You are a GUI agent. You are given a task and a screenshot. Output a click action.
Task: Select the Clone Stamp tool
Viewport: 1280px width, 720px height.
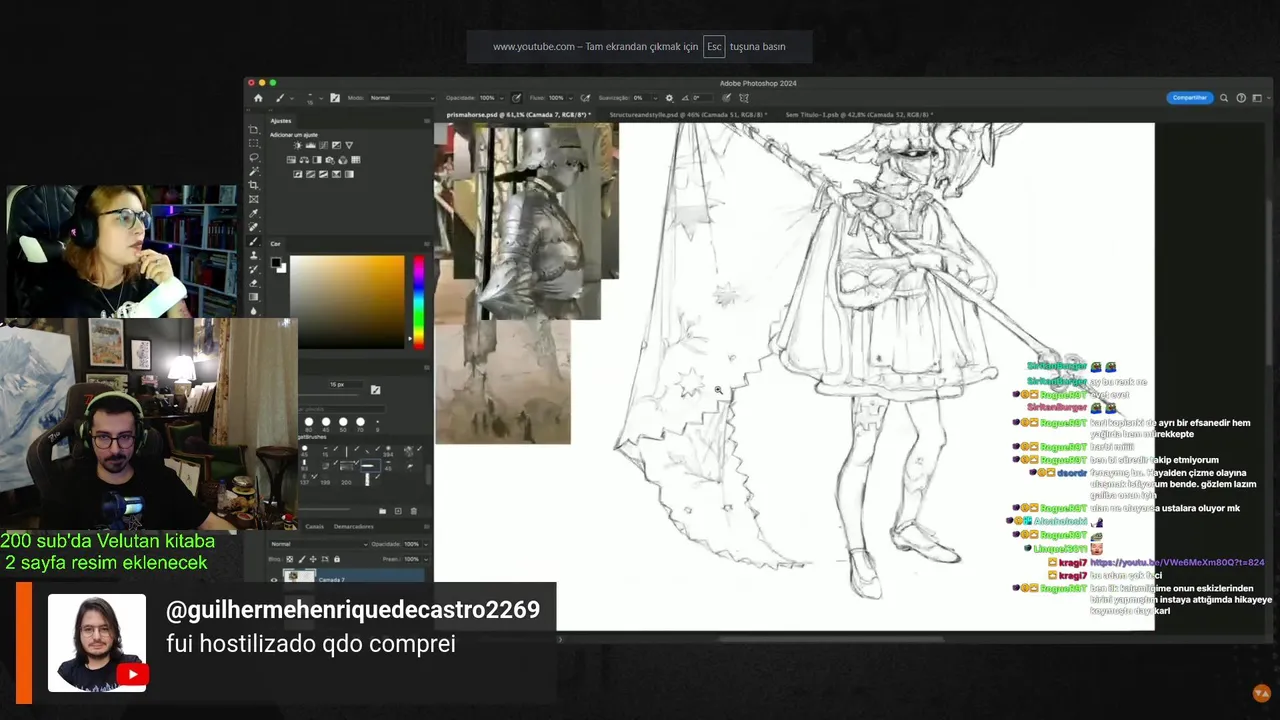[x=253, y=255]
